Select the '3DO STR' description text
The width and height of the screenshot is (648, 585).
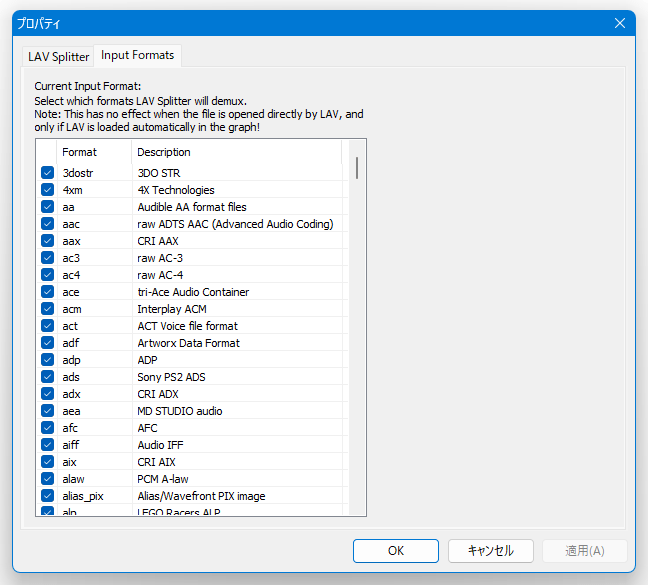(159, 173)
